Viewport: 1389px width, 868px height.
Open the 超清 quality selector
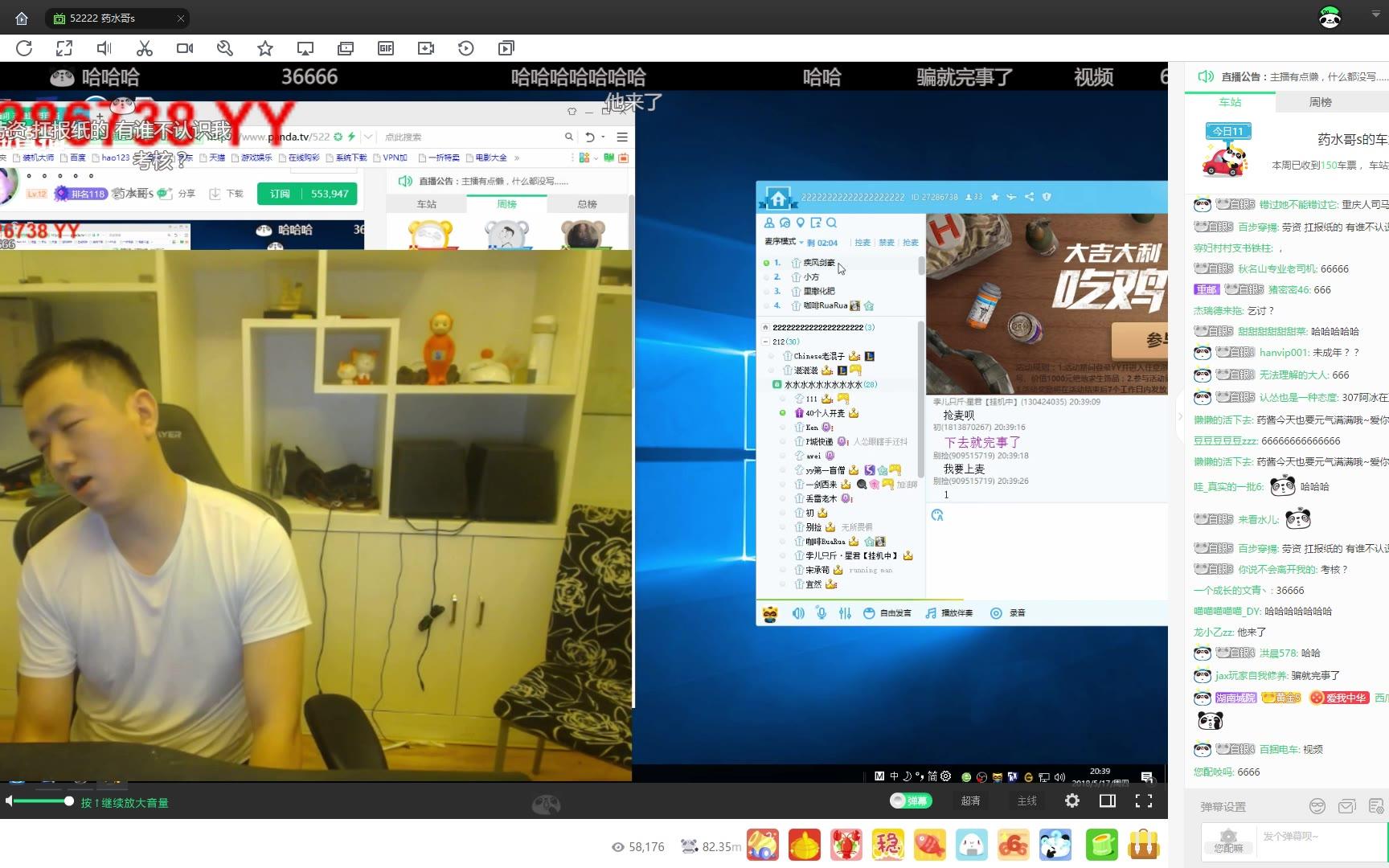(x=970, y=800)
